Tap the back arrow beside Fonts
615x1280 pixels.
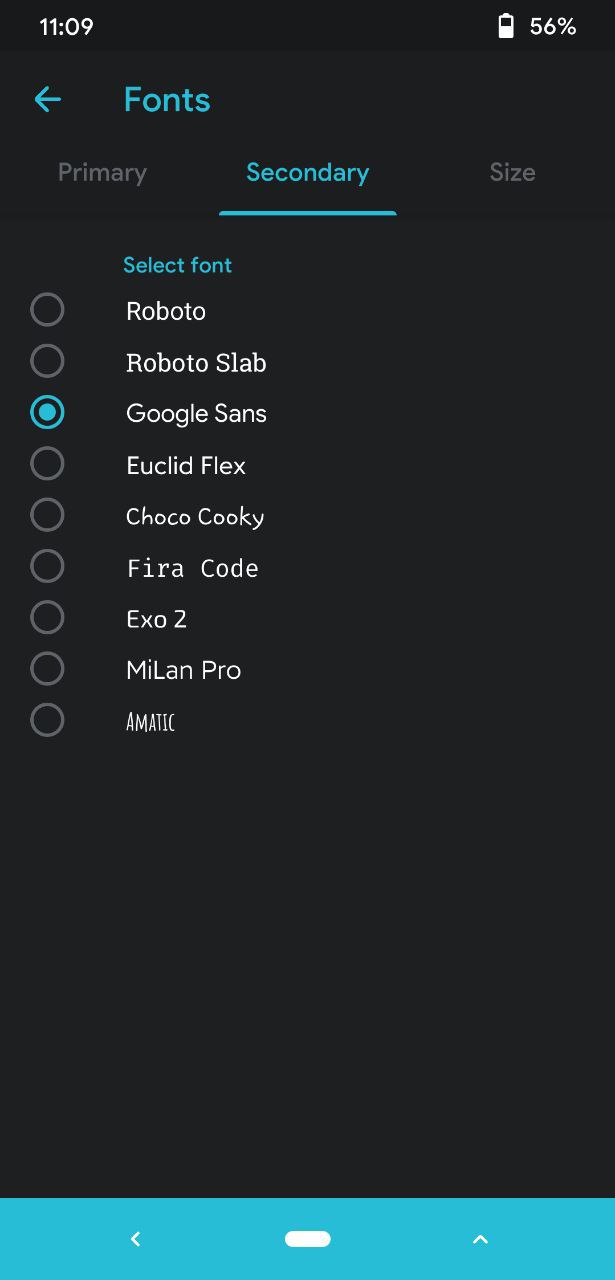(48, 99)
